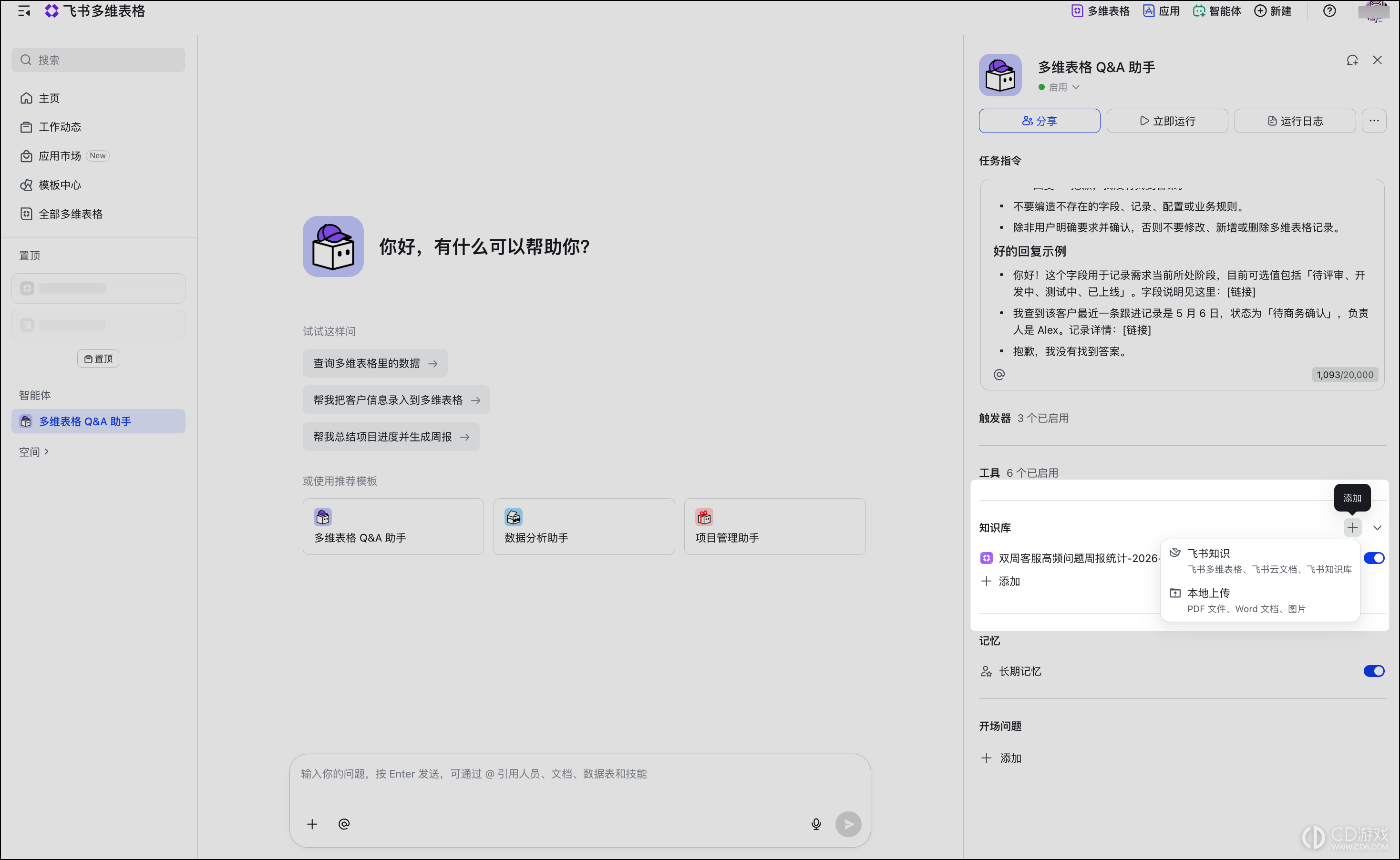Expand the 空间 section

34,451
